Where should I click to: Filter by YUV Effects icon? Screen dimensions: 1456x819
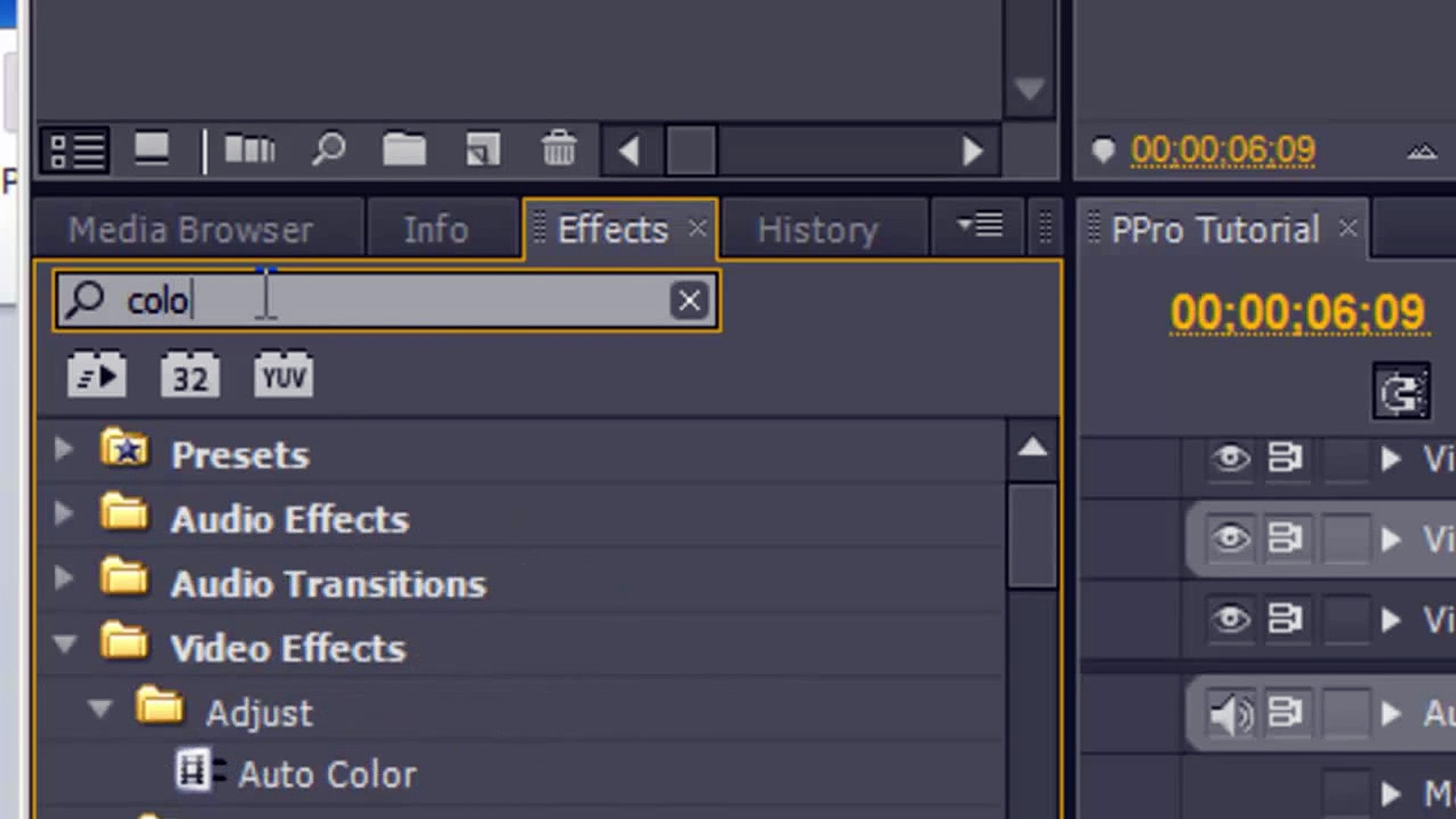tap(284, 375)
